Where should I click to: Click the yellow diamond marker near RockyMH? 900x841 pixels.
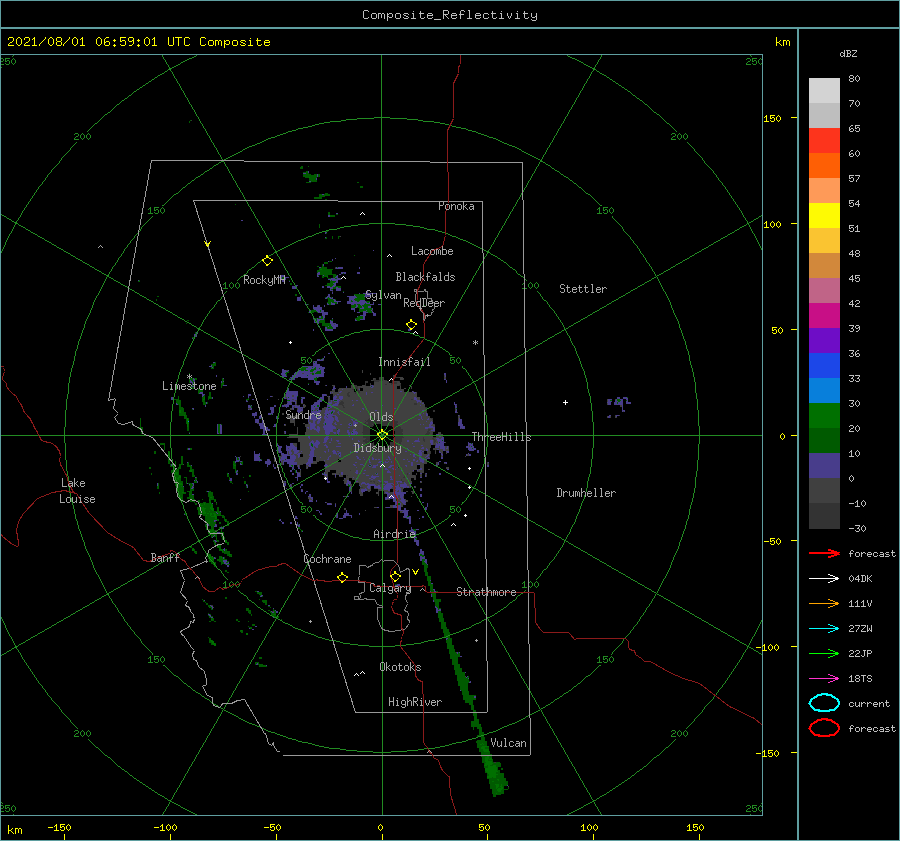pyautogui.click(x=267, y=261)
